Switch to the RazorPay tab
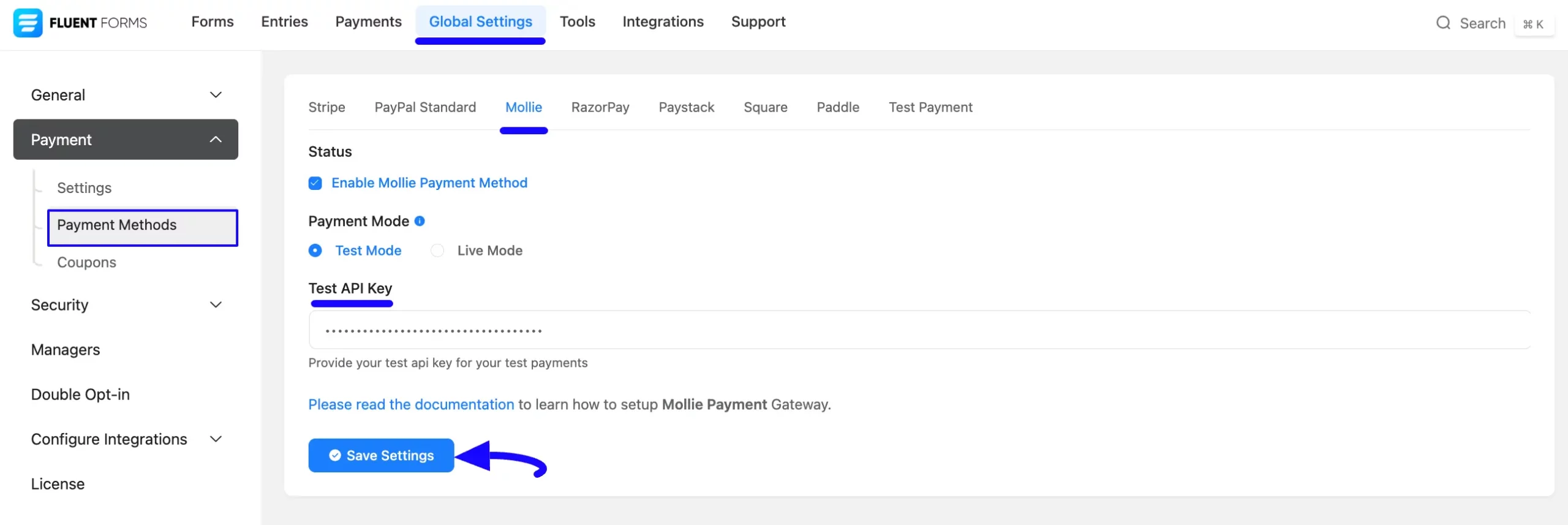The height and width of the screenshot is (525, 1568). 600,107
